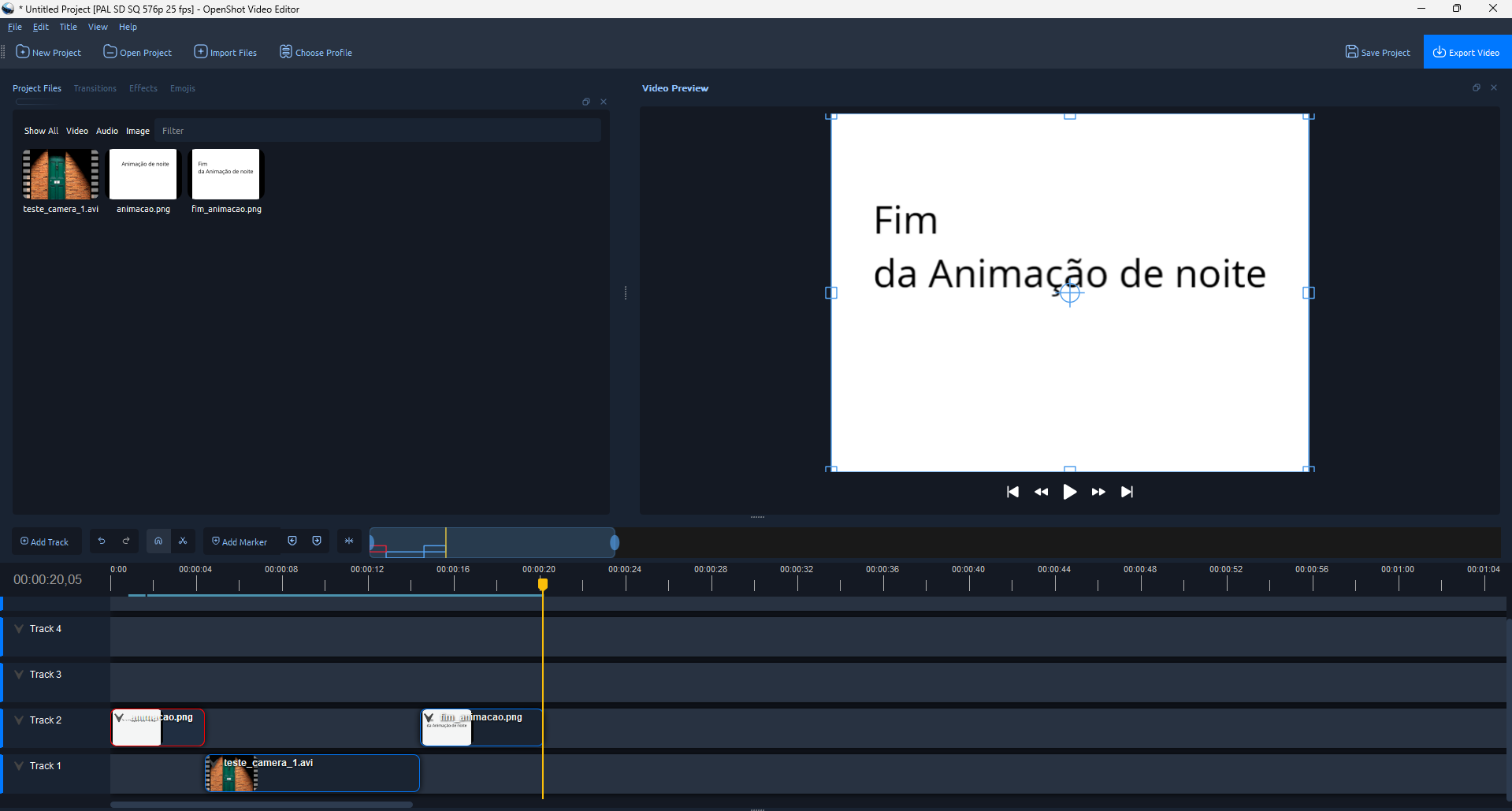The image size is (1512, 811).
Task: Filter project files by Audio
Action: (x=107, y=131)
